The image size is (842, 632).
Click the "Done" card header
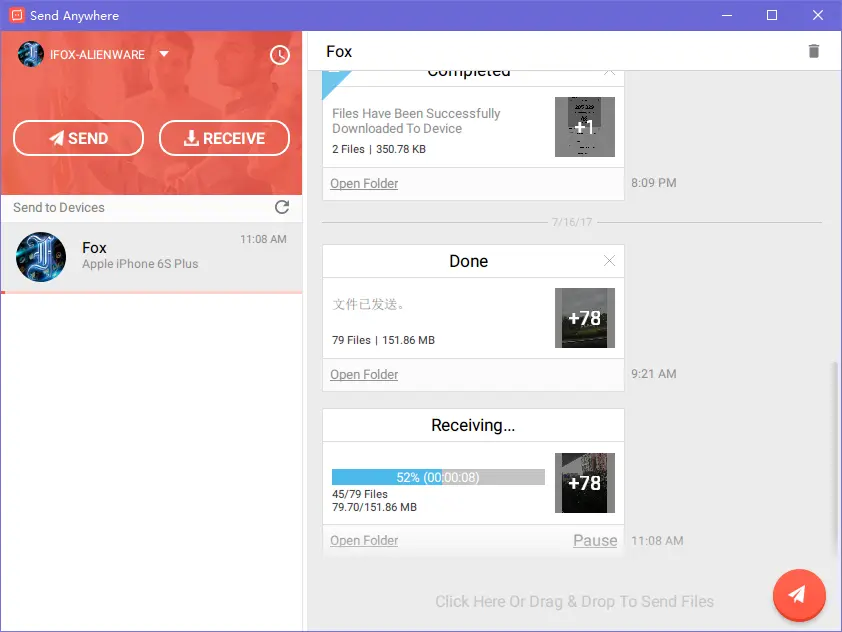click(468, 261)
